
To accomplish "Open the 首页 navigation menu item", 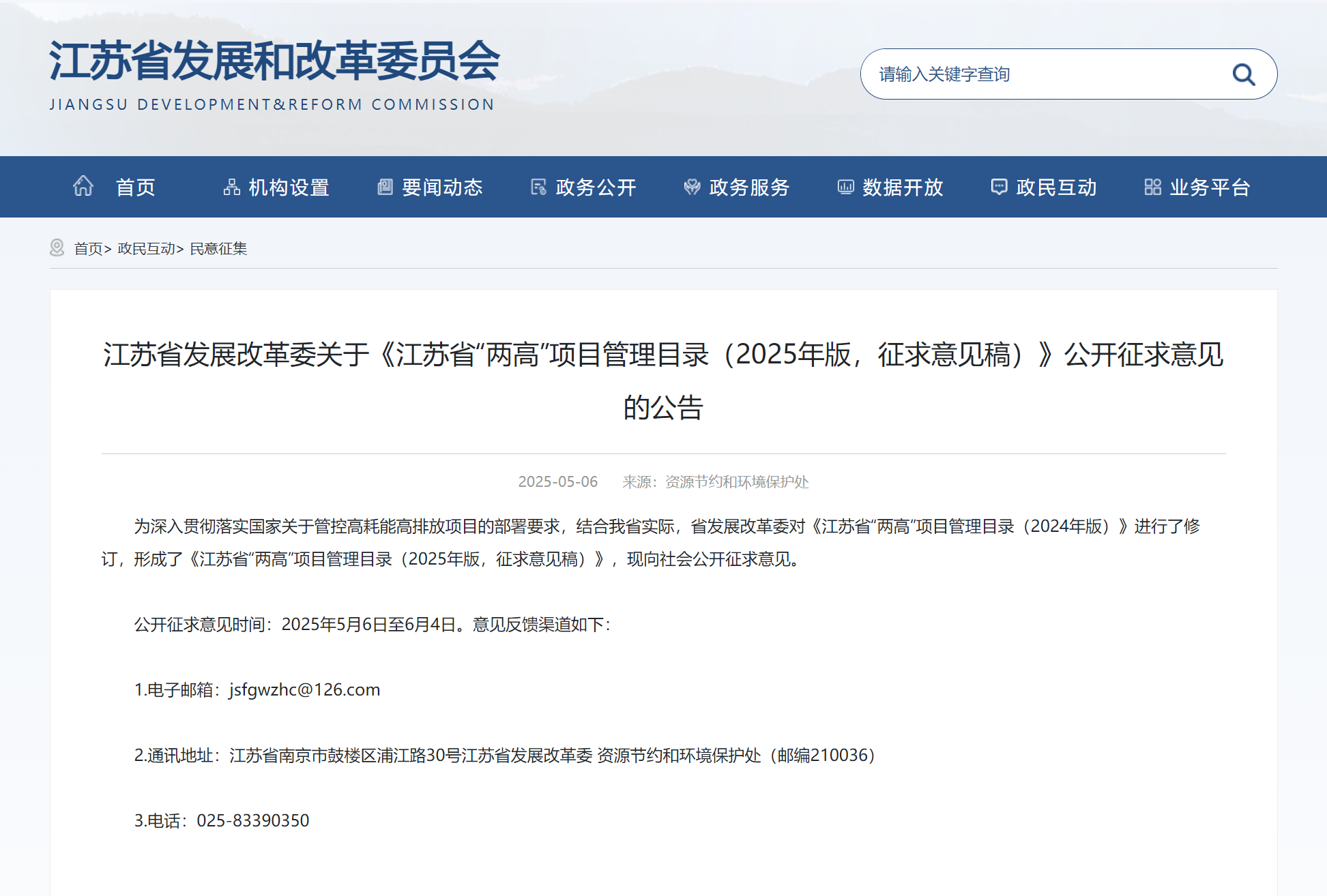I will [135, 188].
